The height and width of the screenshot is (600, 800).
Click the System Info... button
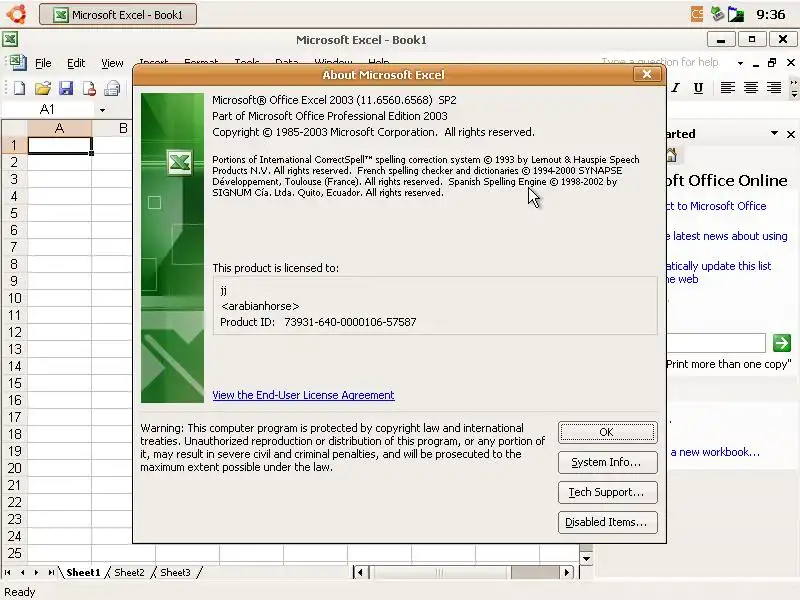click(x=607, y=462)
